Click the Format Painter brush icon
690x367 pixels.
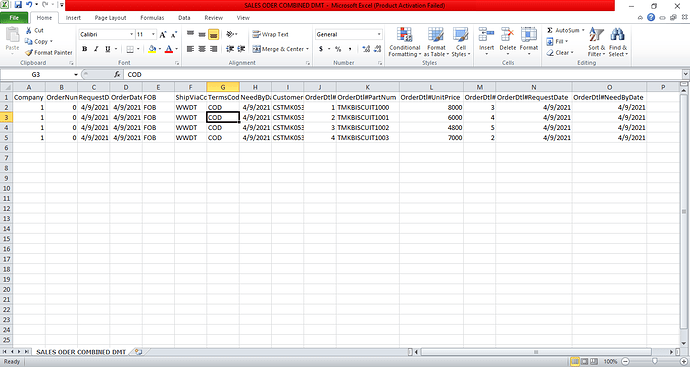point(29,52)
